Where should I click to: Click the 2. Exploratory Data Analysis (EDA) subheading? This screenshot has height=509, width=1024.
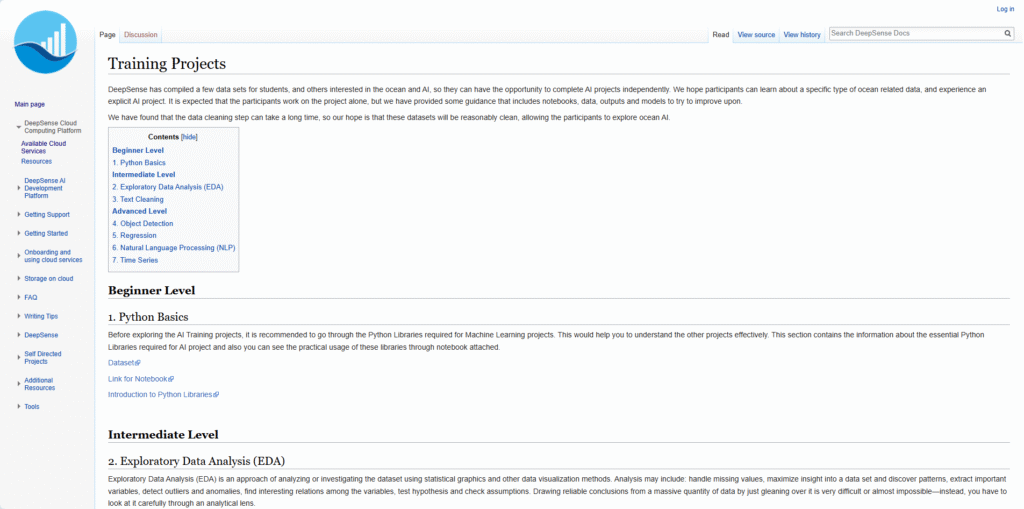pyautogui.click(x=197, y=461)
